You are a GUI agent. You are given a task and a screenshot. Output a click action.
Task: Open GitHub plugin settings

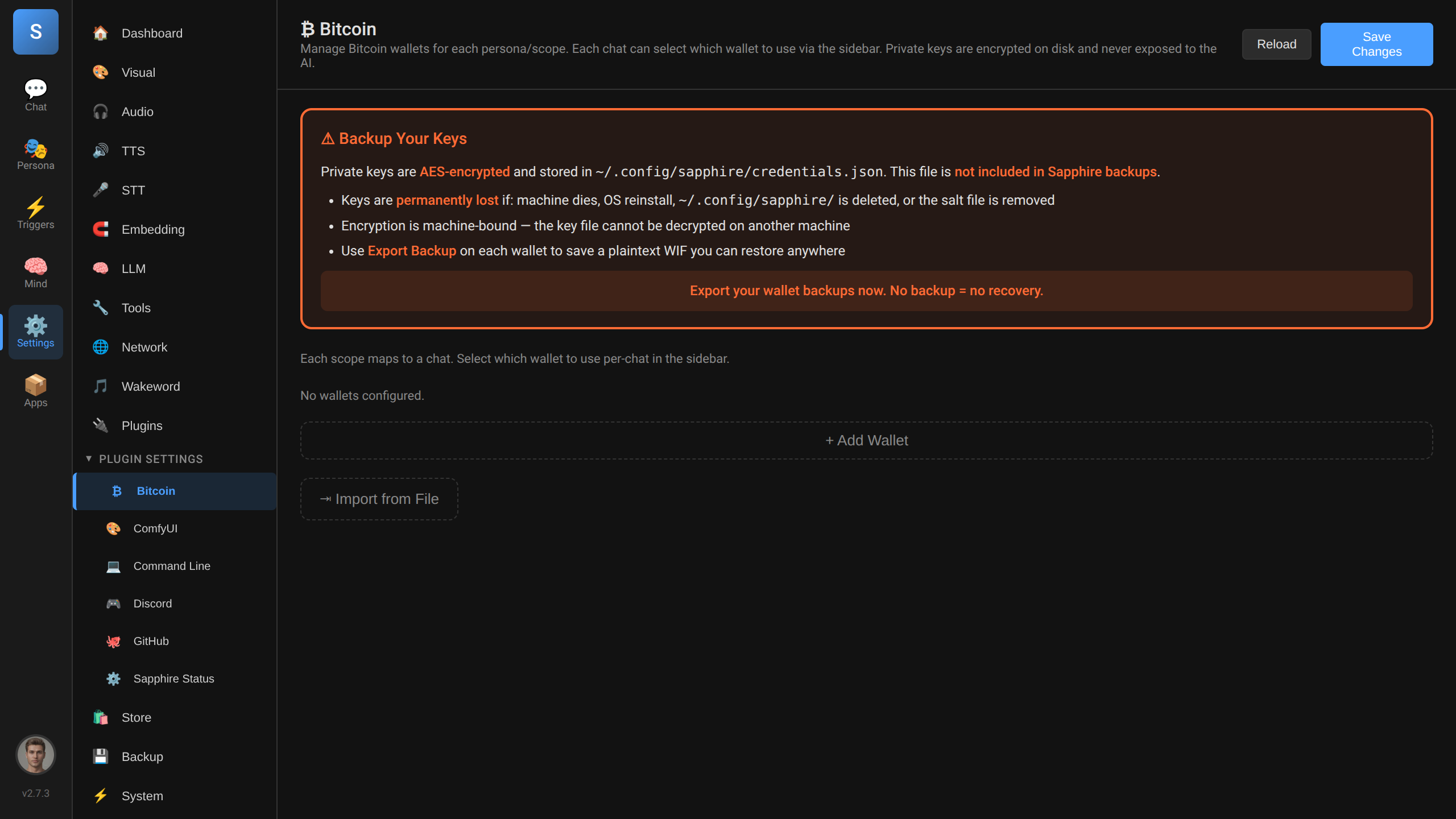[x=175, y=641]
